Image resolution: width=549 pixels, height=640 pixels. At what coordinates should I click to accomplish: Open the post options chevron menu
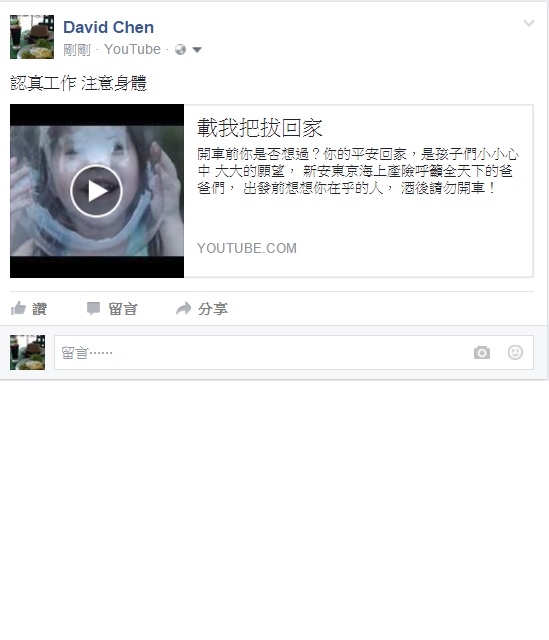point(529,23)
